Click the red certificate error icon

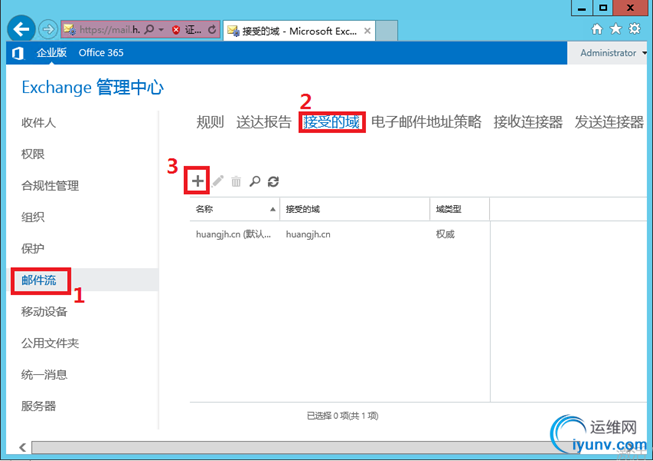pyautogui.click(x=176, y=30)
